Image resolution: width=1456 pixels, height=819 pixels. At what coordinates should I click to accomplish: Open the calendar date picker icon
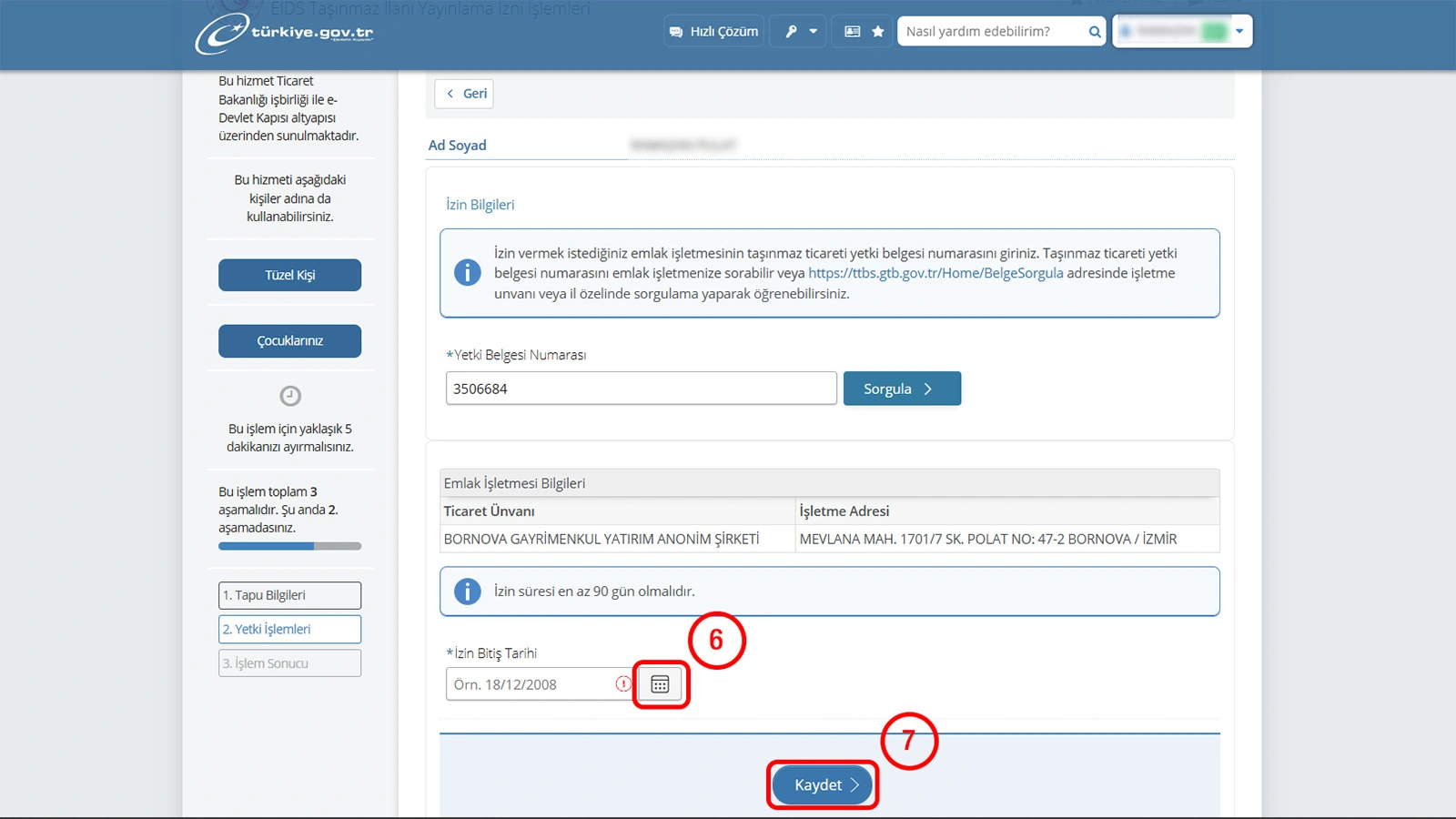[660, 684]
